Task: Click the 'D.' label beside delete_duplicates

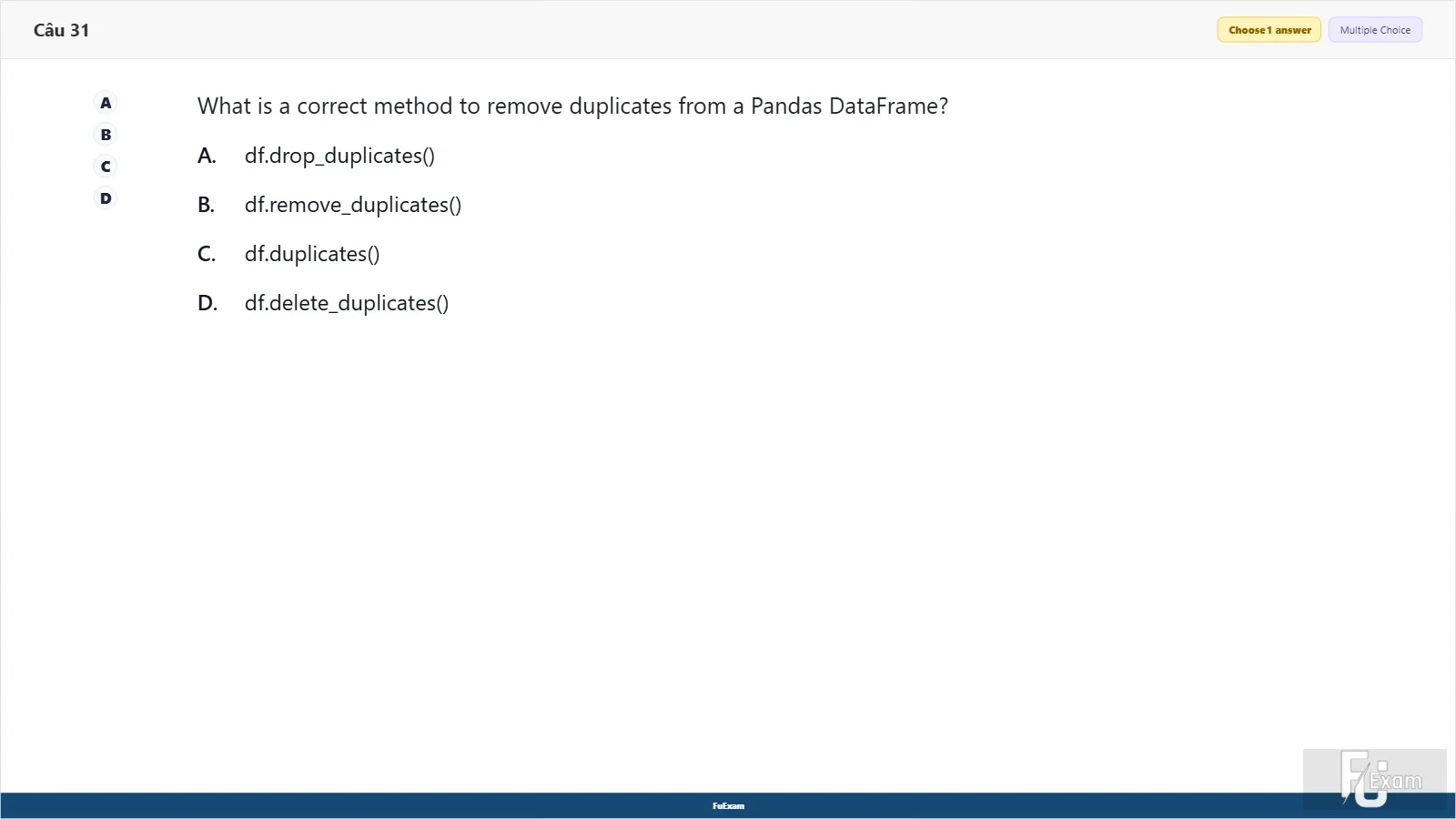Action: point(207,303)
